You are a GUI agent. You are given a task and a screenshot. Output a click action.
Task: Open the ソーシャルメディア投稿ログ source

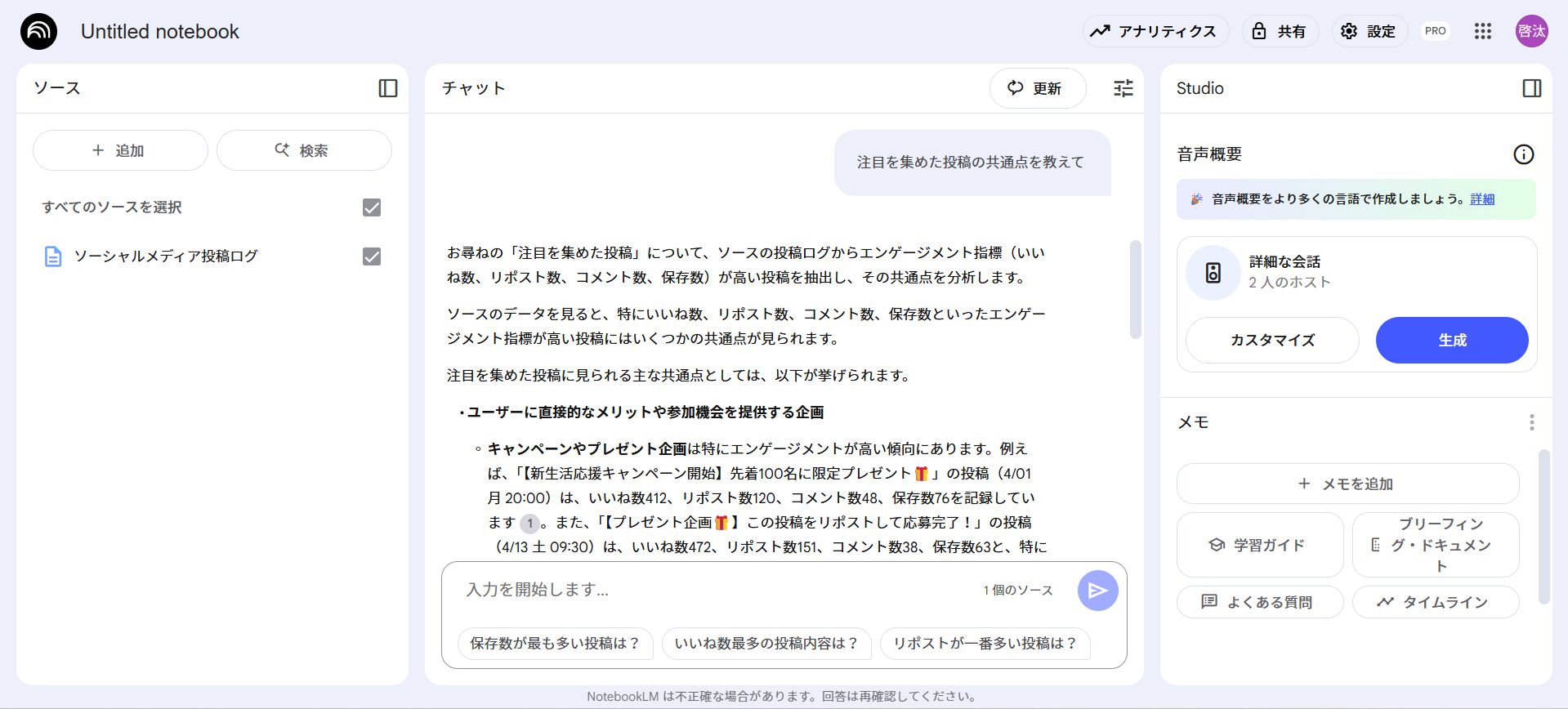(166, 256)
